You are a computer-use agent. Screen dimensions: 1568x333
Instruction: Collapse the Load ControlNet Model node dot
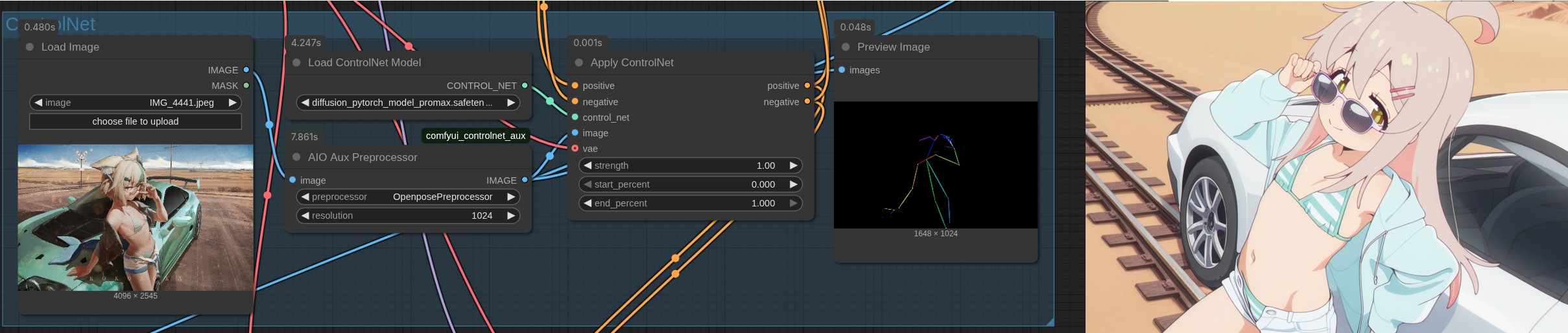pos(296,62)
